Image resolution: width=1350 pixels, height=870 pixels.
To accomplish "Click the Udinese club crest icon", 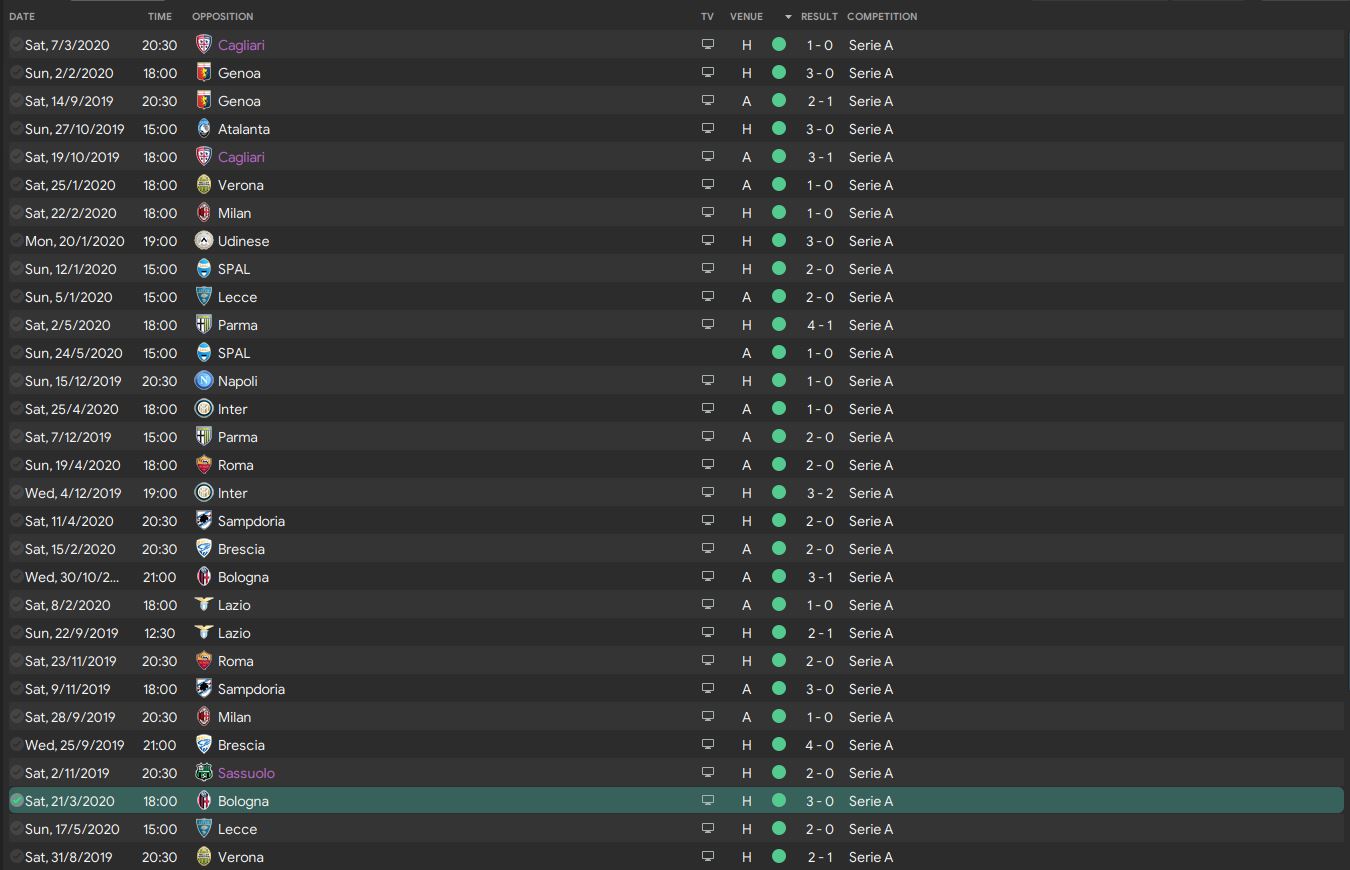I will 203,241.
